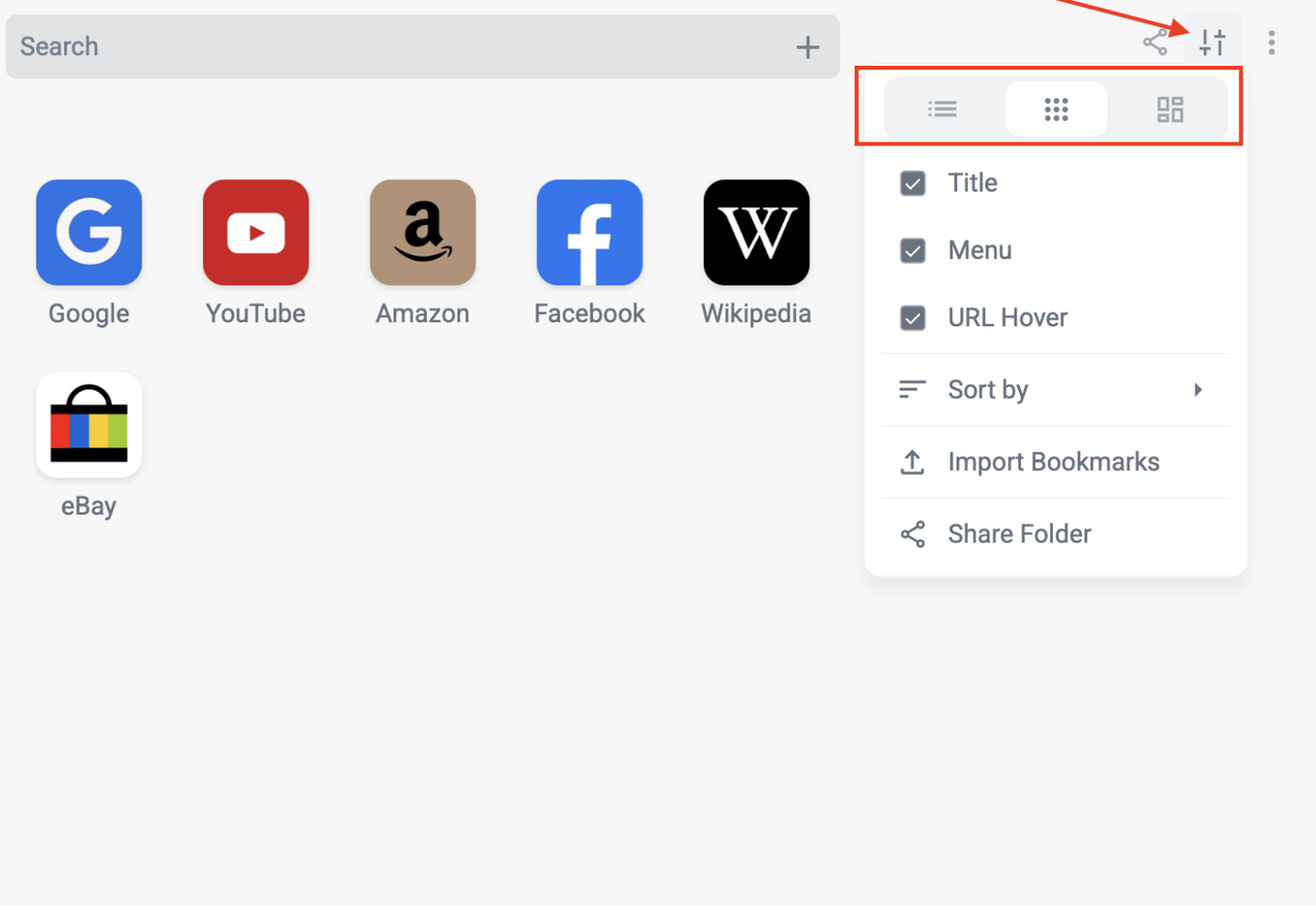Click the share icon beside Share Folder
The image size is (1316, 906).
(x=913, y=535)
